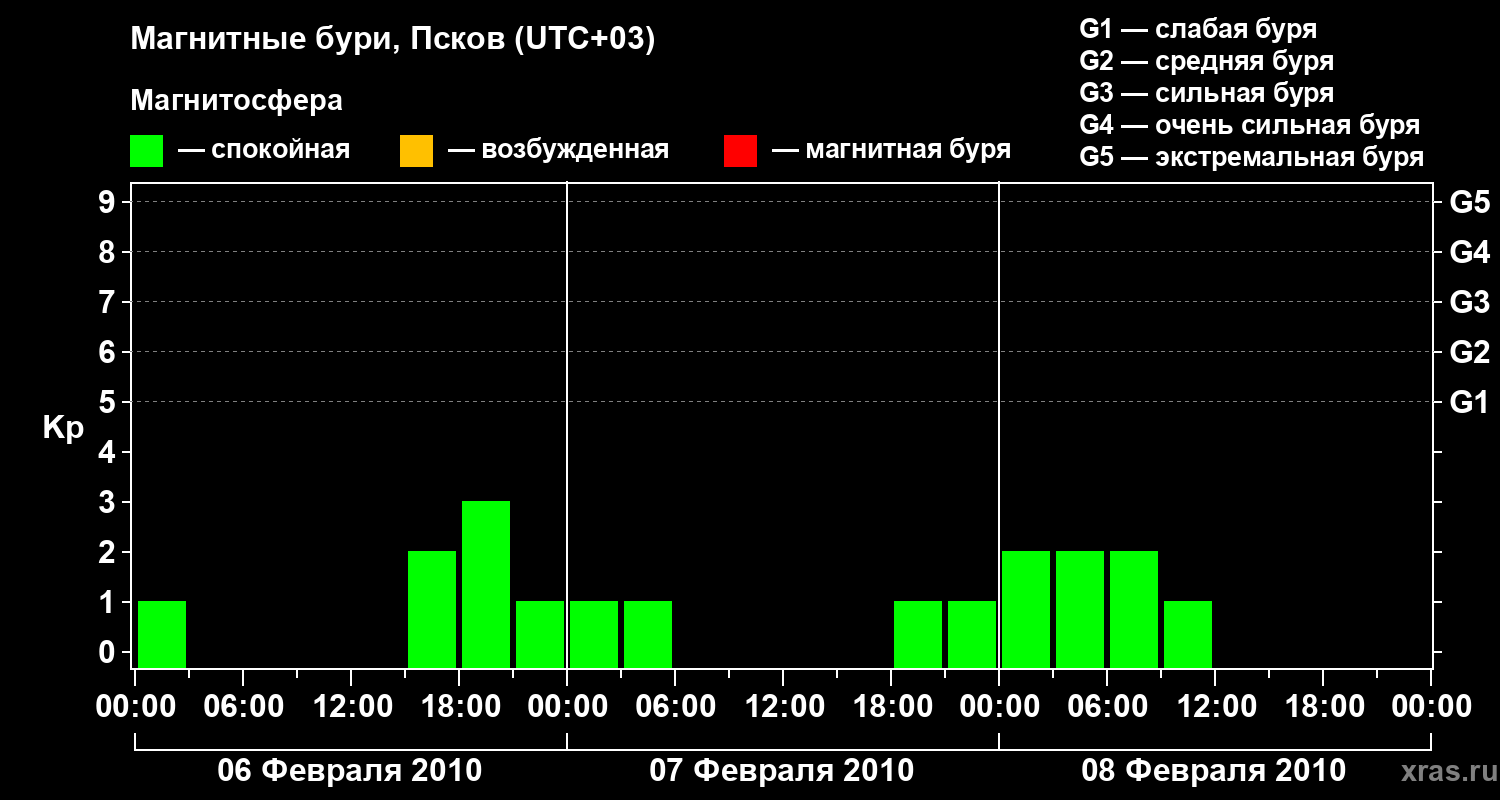Click the 'G1' label on right axis

[1469, 403]
